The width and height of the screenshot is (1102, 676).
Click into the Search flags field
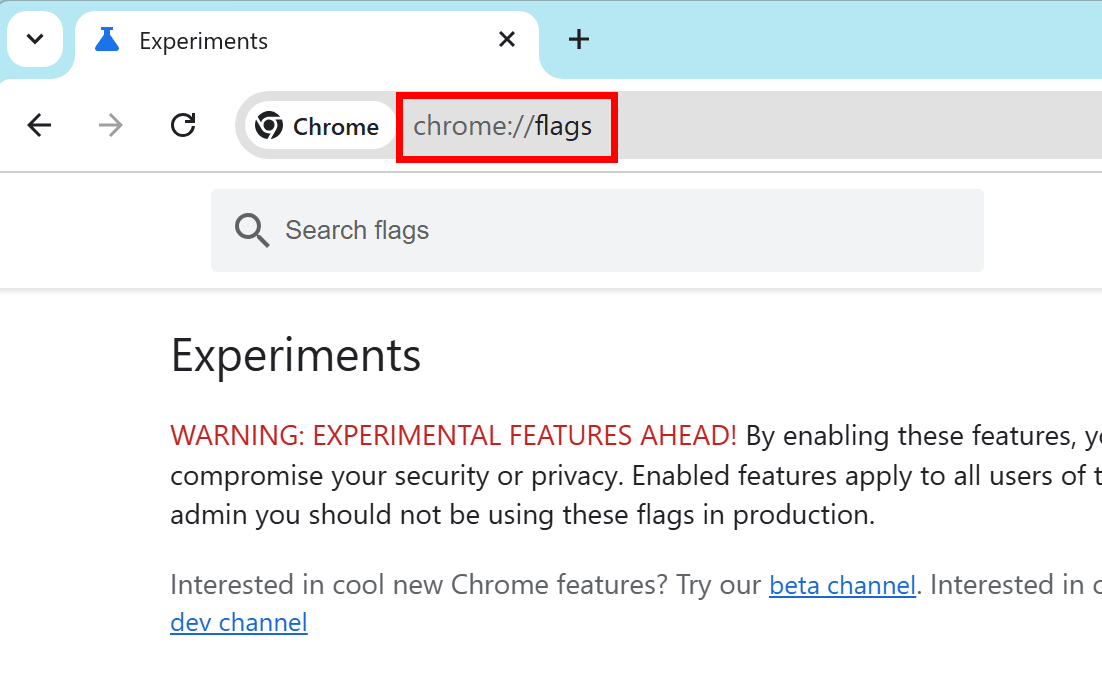click(x=620, y=230)
